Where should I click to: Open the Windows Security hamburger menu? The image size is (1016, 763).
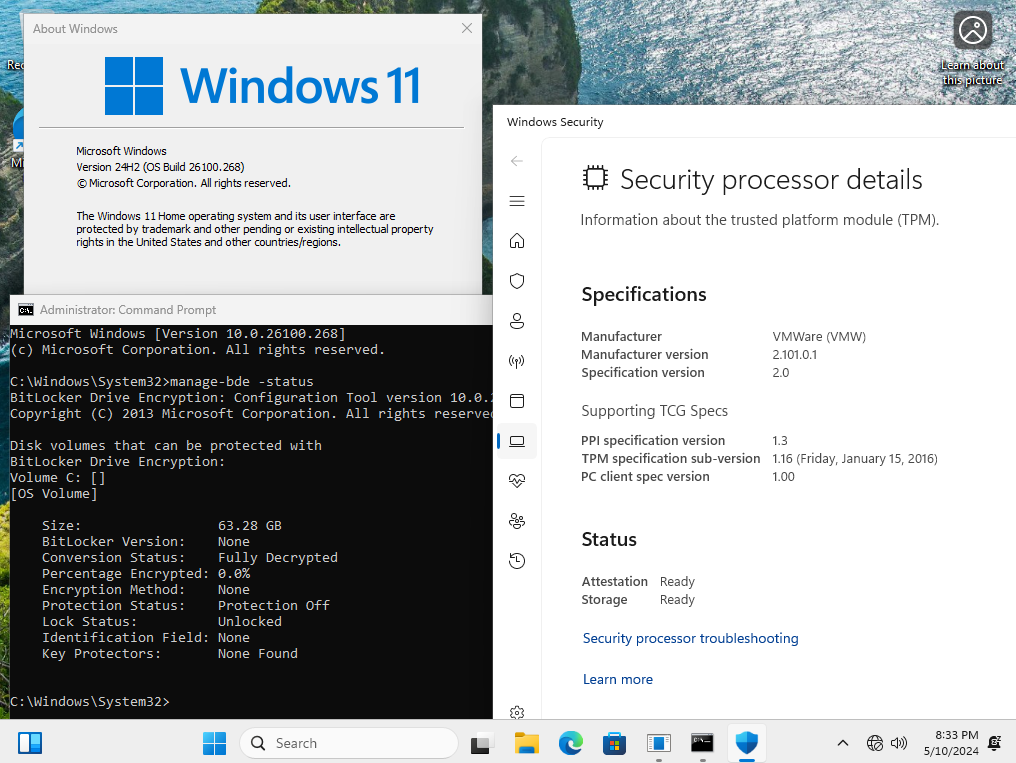(x=516, y=201)
